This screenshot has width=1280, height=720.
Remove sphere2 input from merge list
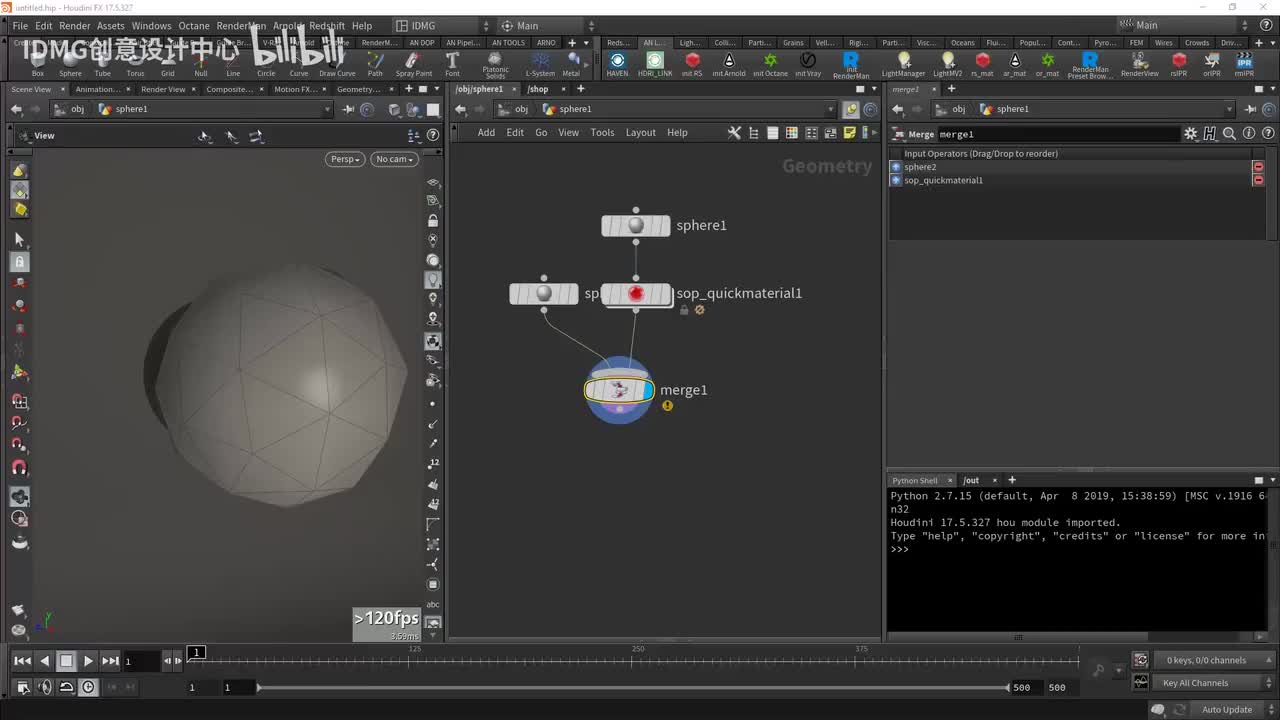1258,167
